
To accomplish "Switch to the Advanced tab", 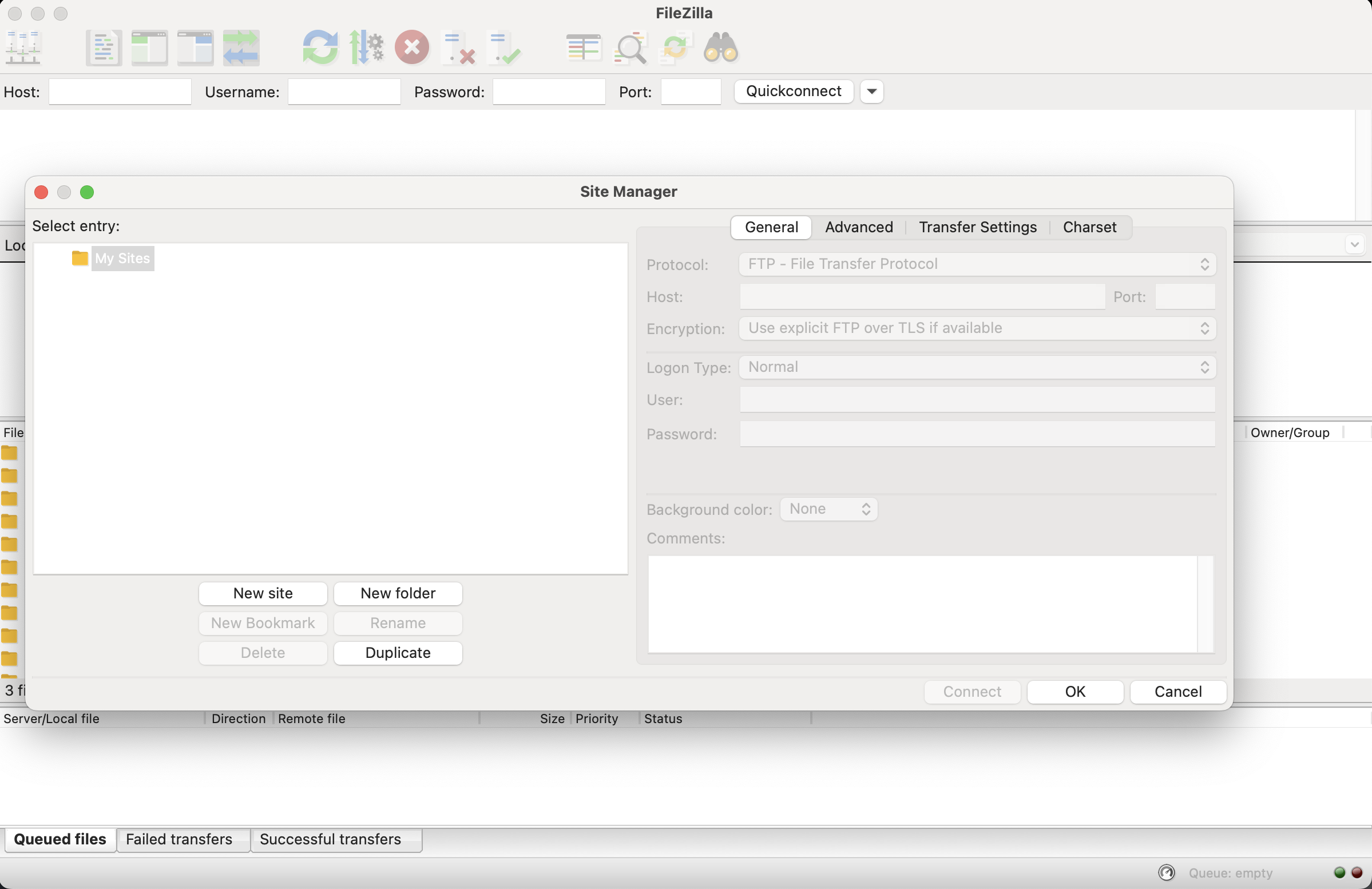I will click(858, 227).
